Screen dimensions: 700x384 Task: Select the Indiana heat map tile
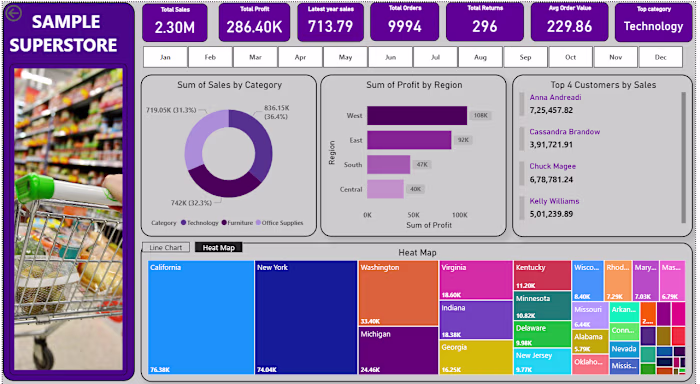[476, 320]
